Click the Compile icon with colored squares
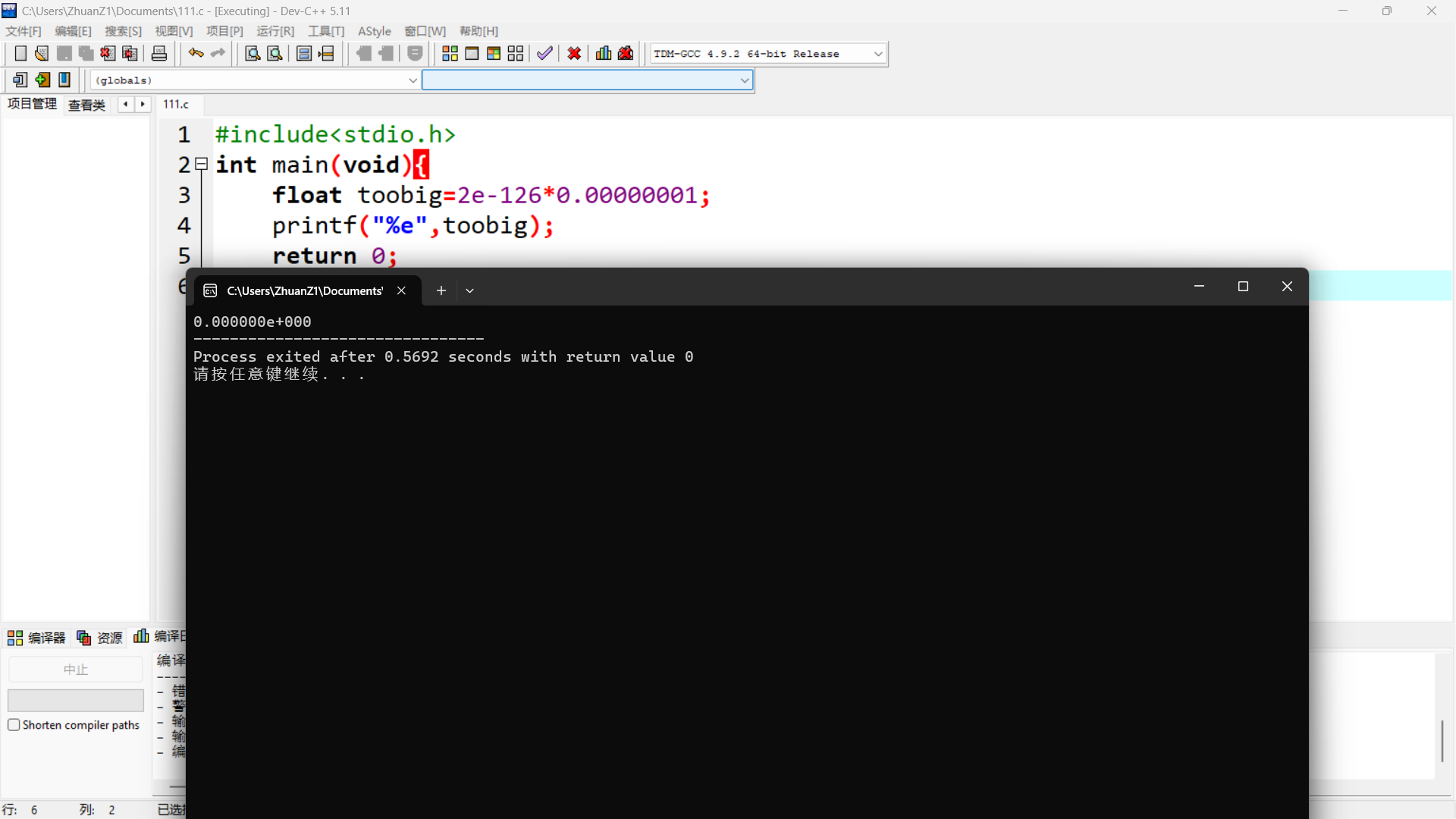Screen dimensions: 1456x819 pyautogui.click(x=450, y=53)
